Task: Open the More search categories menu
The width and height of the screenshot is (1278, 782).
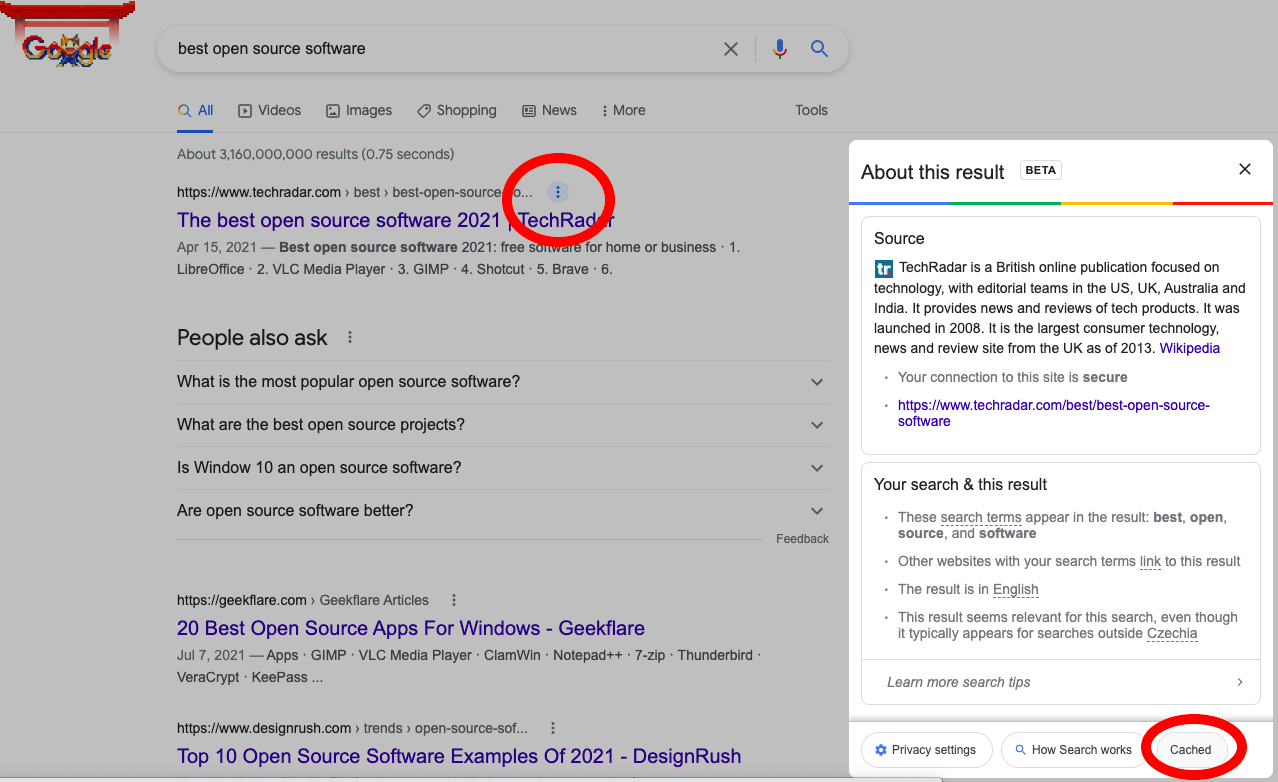Action: [623, 111]
